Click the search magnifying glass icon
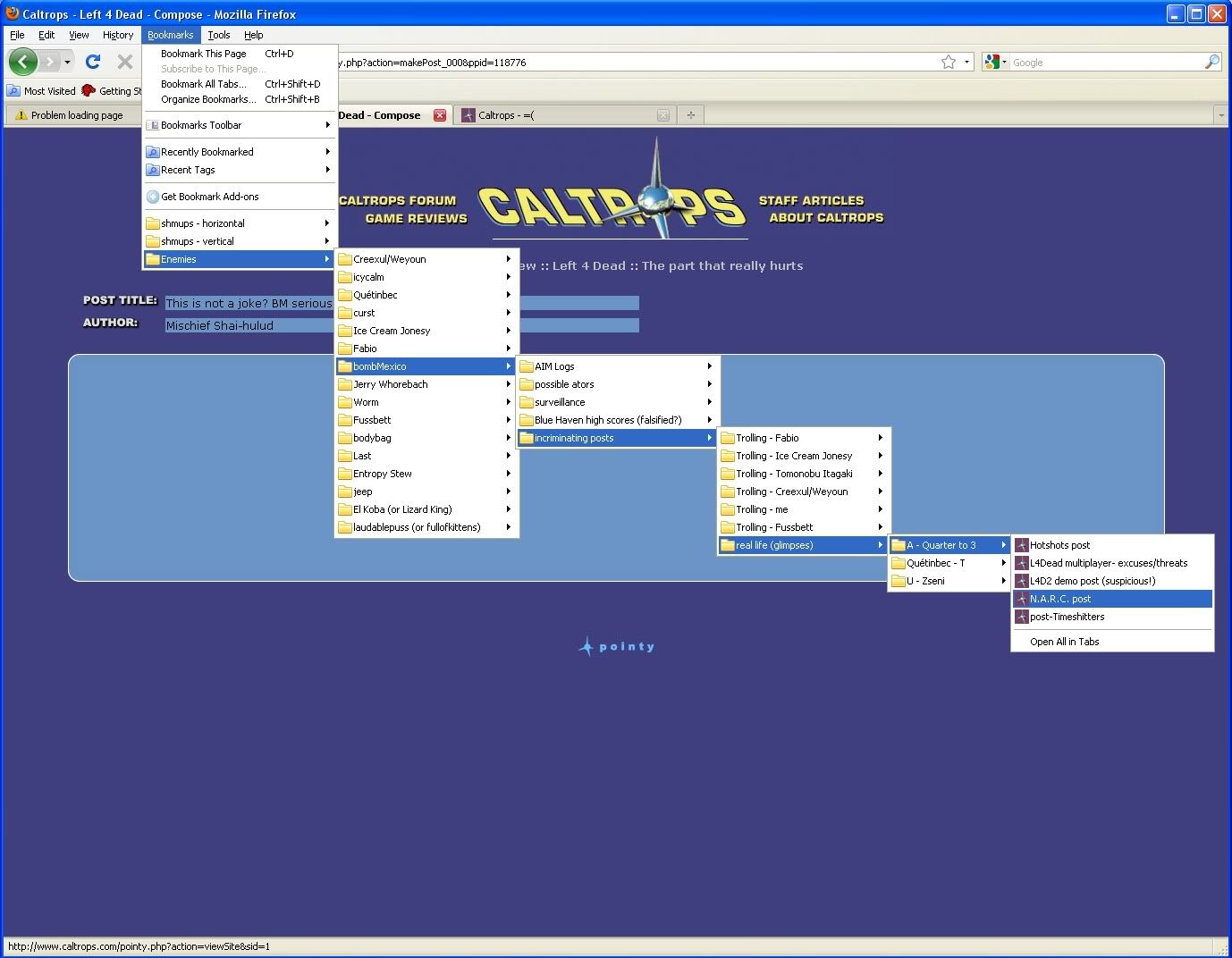Image resolution: width=1232 pixels, height=958 pixels. 1211,63
